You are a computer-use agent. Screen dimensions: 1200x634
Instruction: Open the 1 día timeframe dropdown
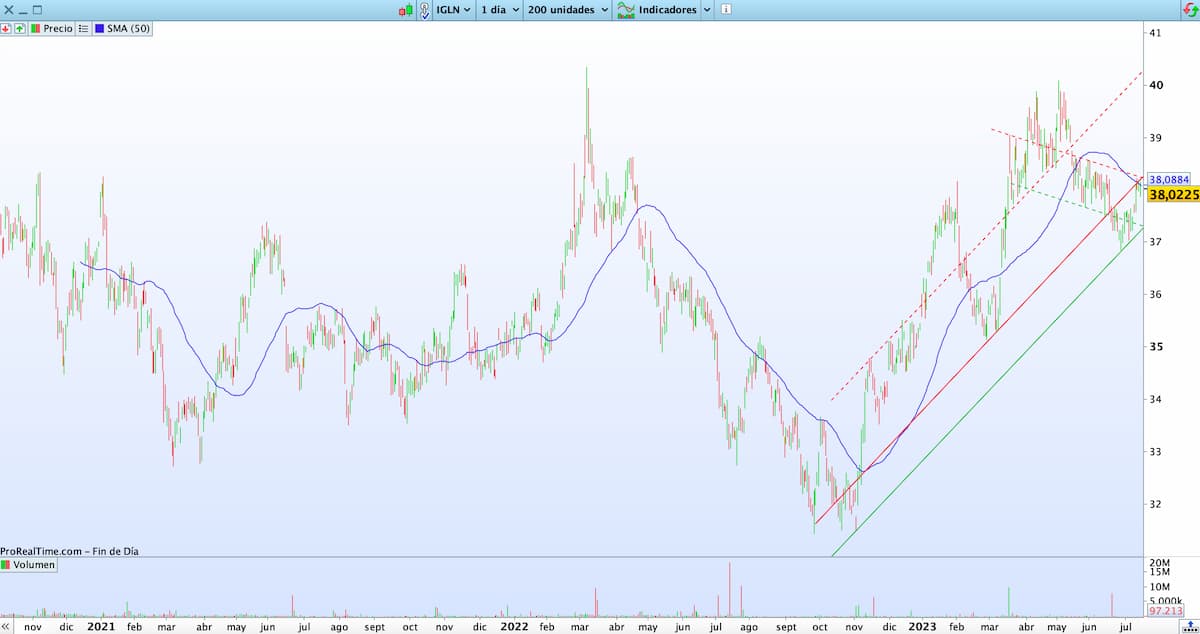(499, 10)
